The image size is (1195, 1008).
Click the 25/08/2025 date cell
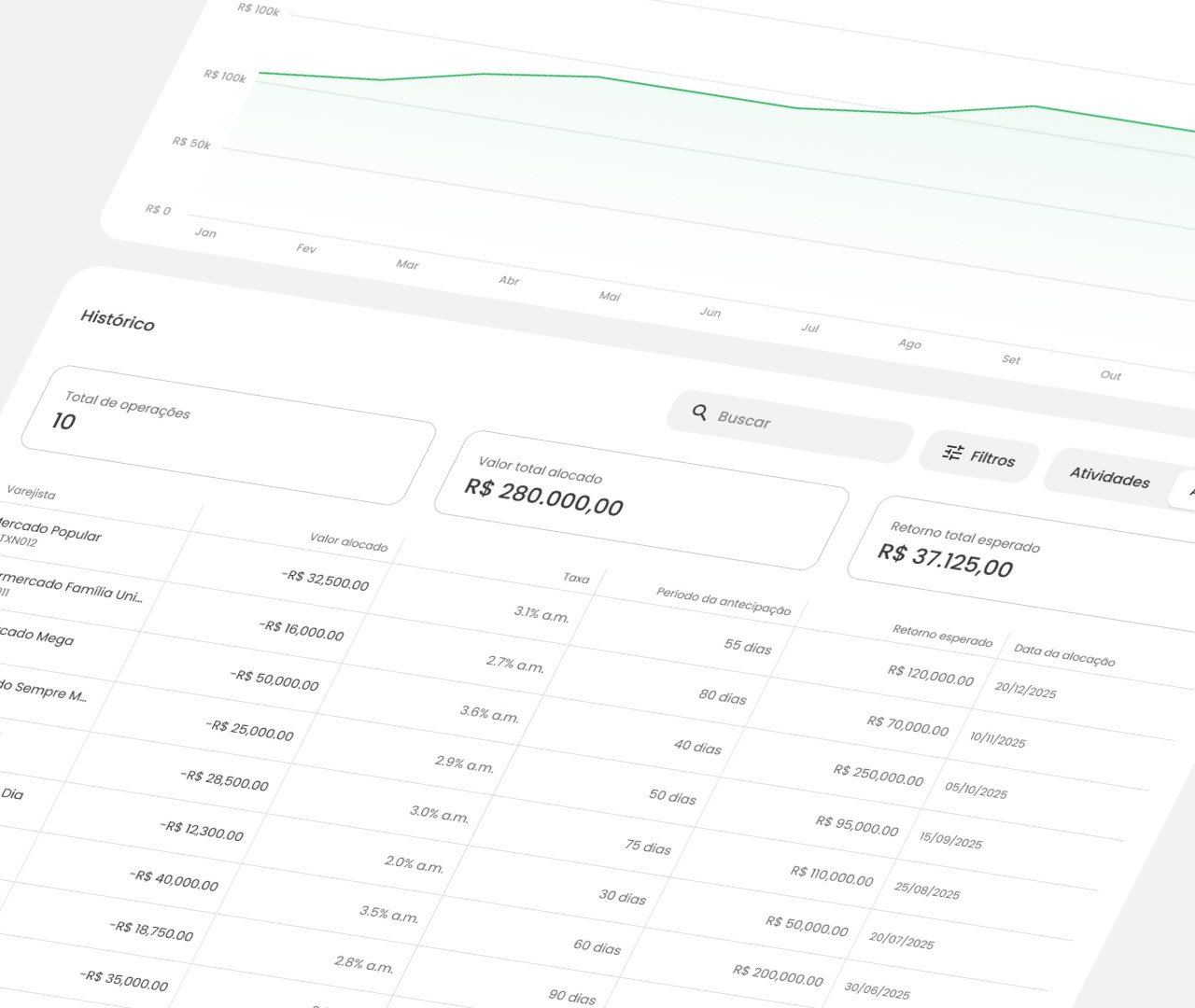pos(926,889)
